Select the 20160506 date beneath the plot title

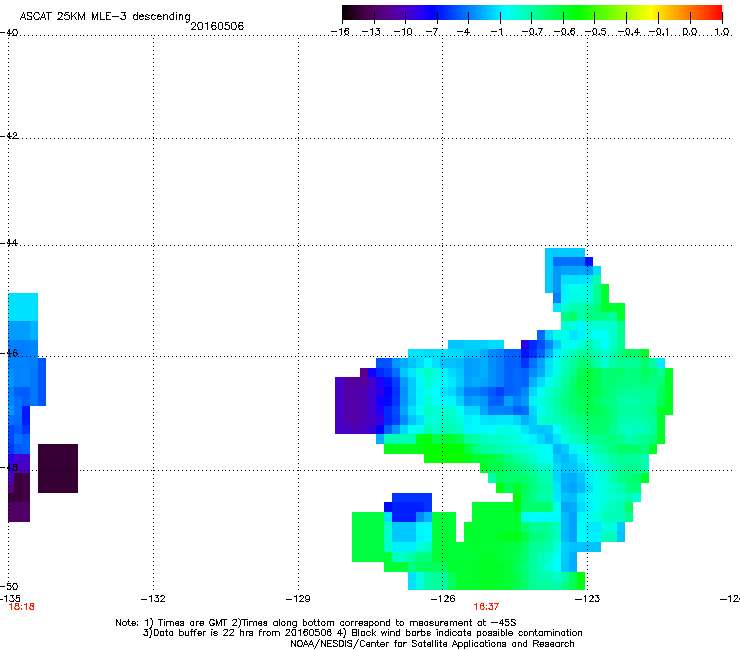[x=217, y=26]
